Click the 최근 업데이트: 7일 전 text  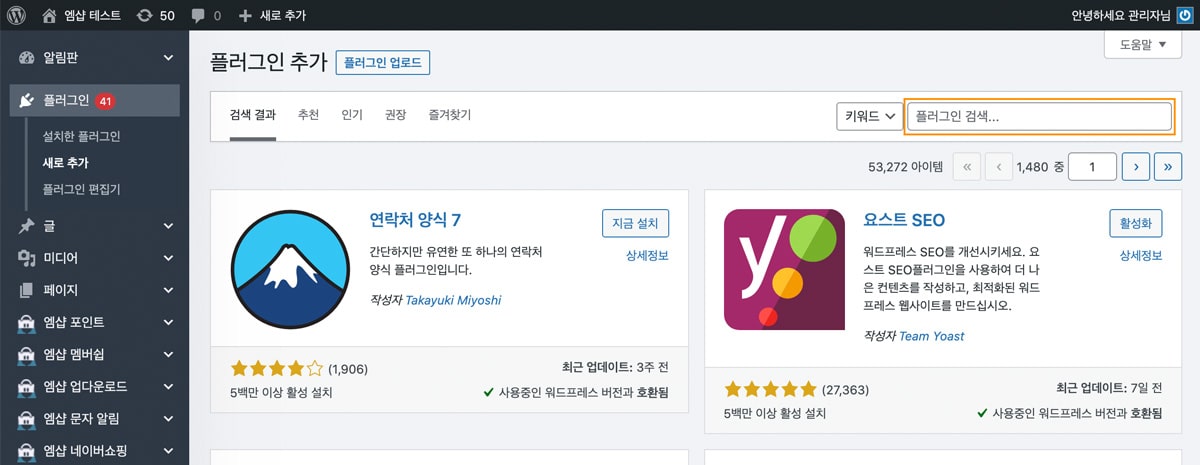point(1110,388)
